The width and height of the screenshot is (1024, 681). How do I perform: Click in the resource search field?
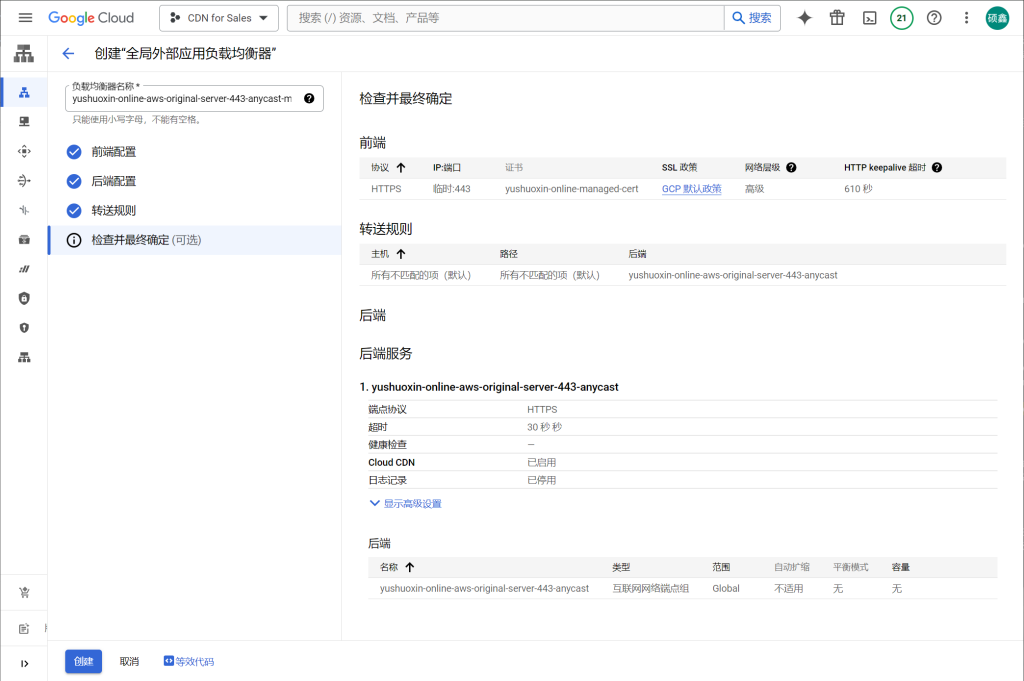coord(505,18)
